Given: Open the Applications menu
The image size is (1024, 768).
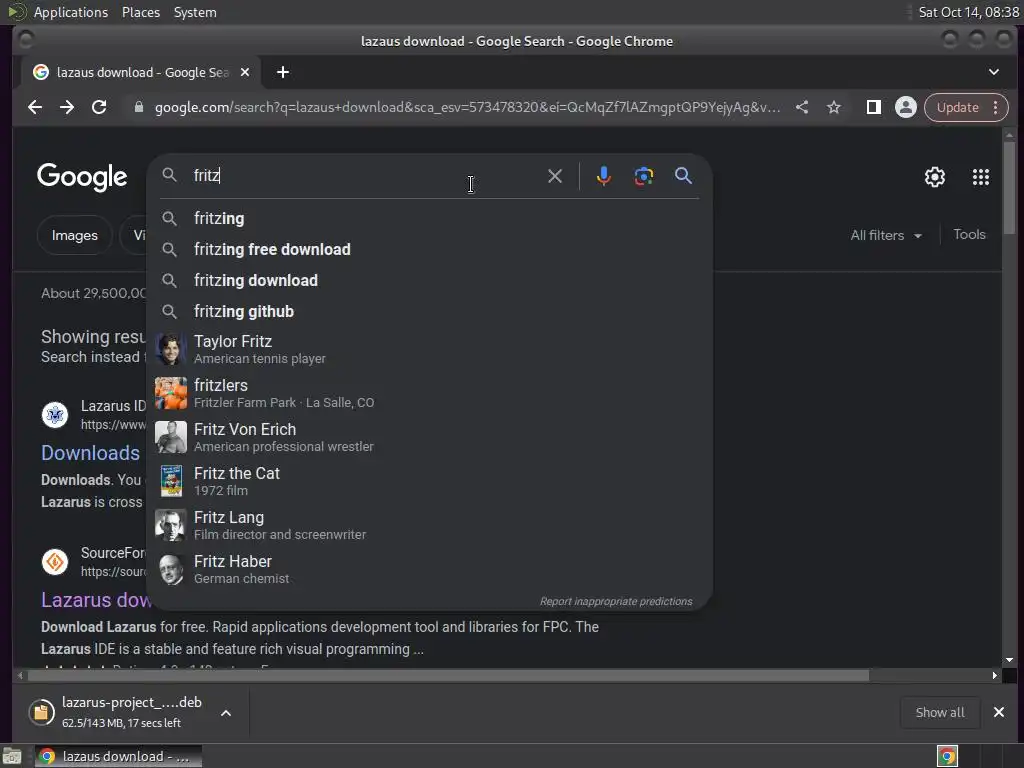Looking at the screenshot, I should pos(71,12).
